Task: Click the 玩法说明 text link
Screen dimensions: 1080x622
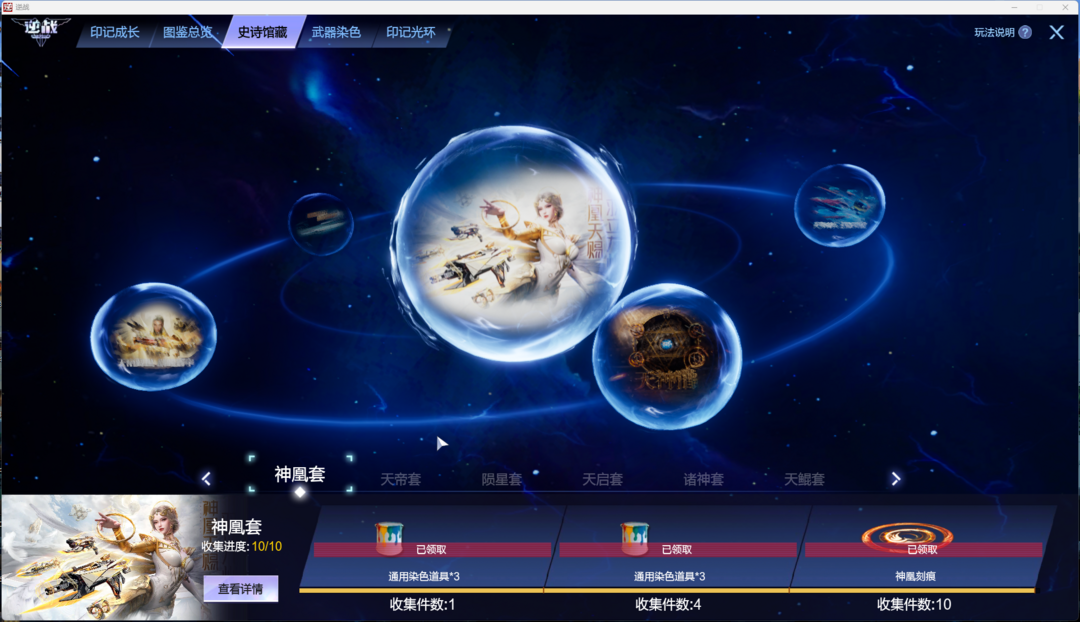Action: click(x=994, y=32)
